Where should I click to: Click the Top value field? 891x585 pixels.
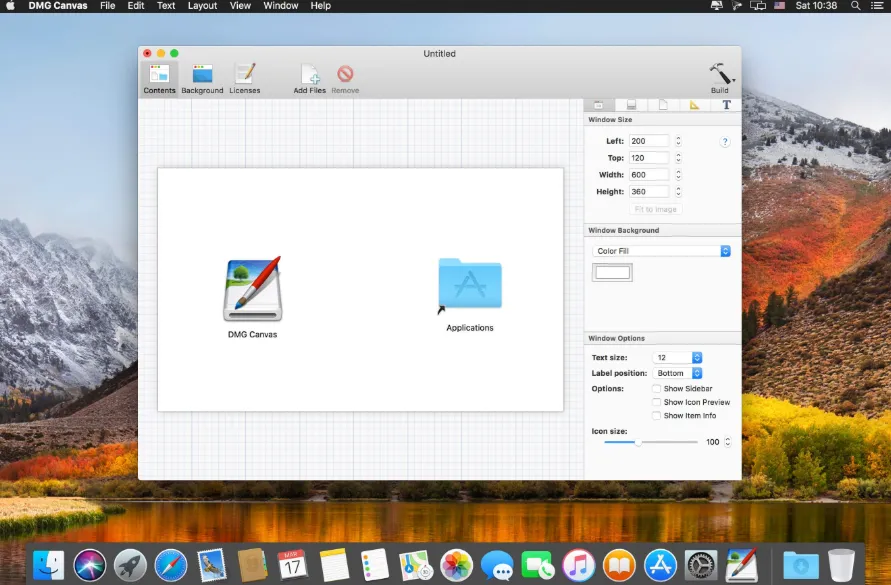pos(649,158)
